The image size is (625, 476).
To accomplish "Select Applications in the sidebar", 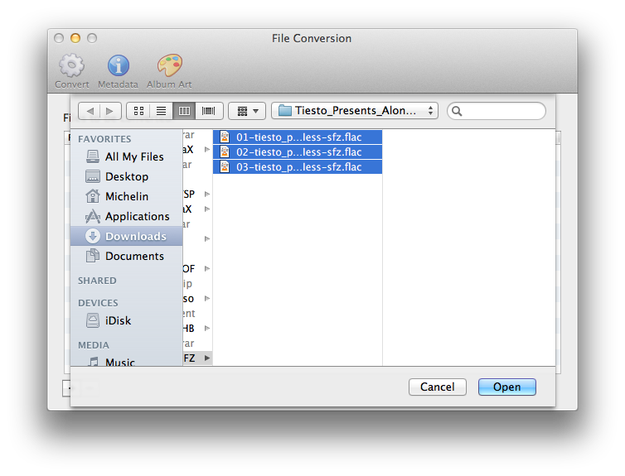I will pos(126,216).
